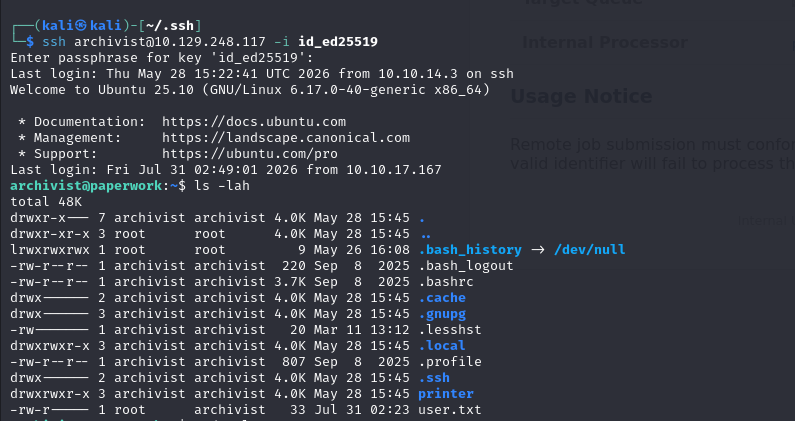
Task: Click the ls -lah command text
Action: 222,186
